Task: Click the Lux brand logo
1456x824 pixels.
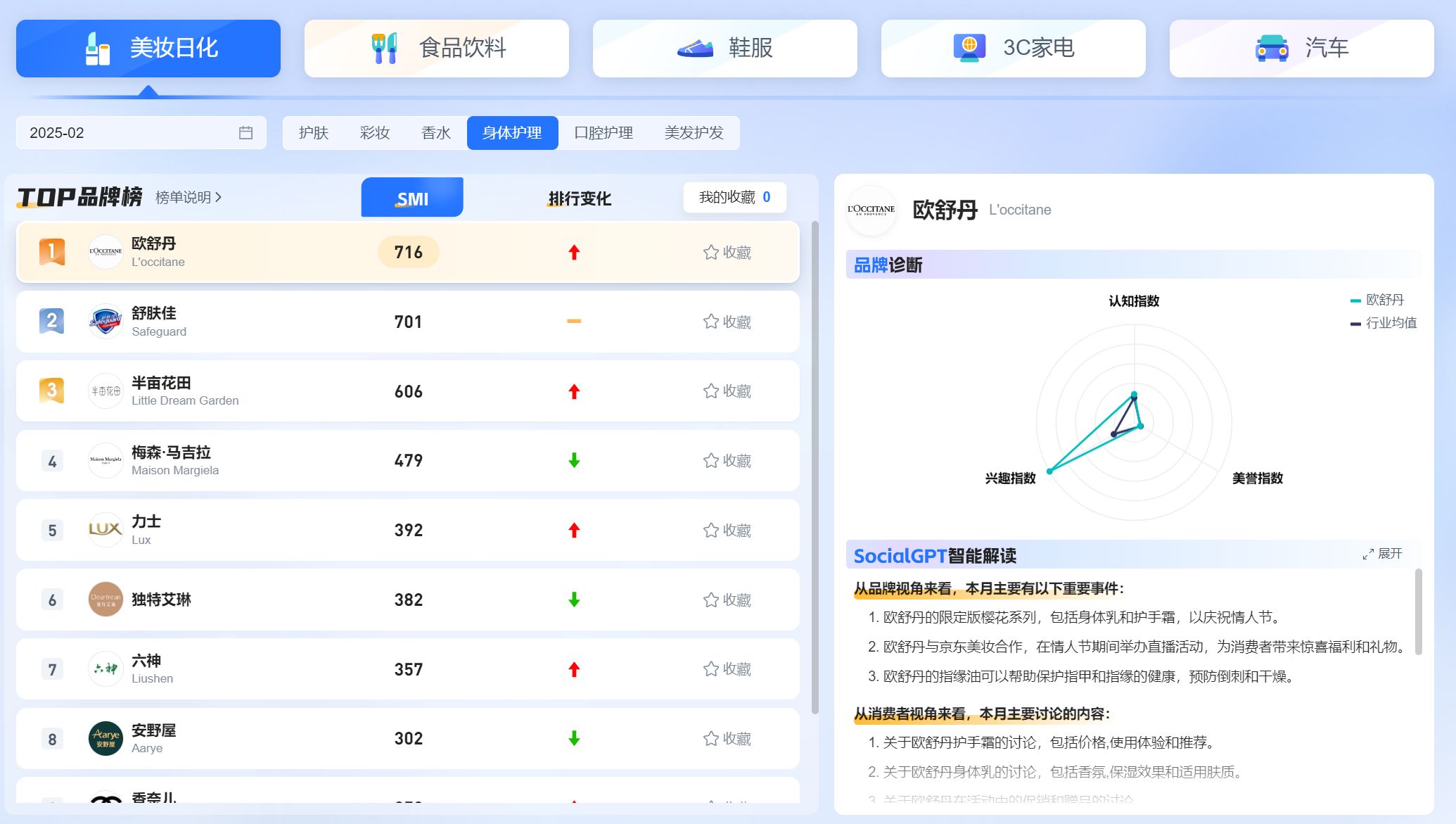Action: (106, 530)
